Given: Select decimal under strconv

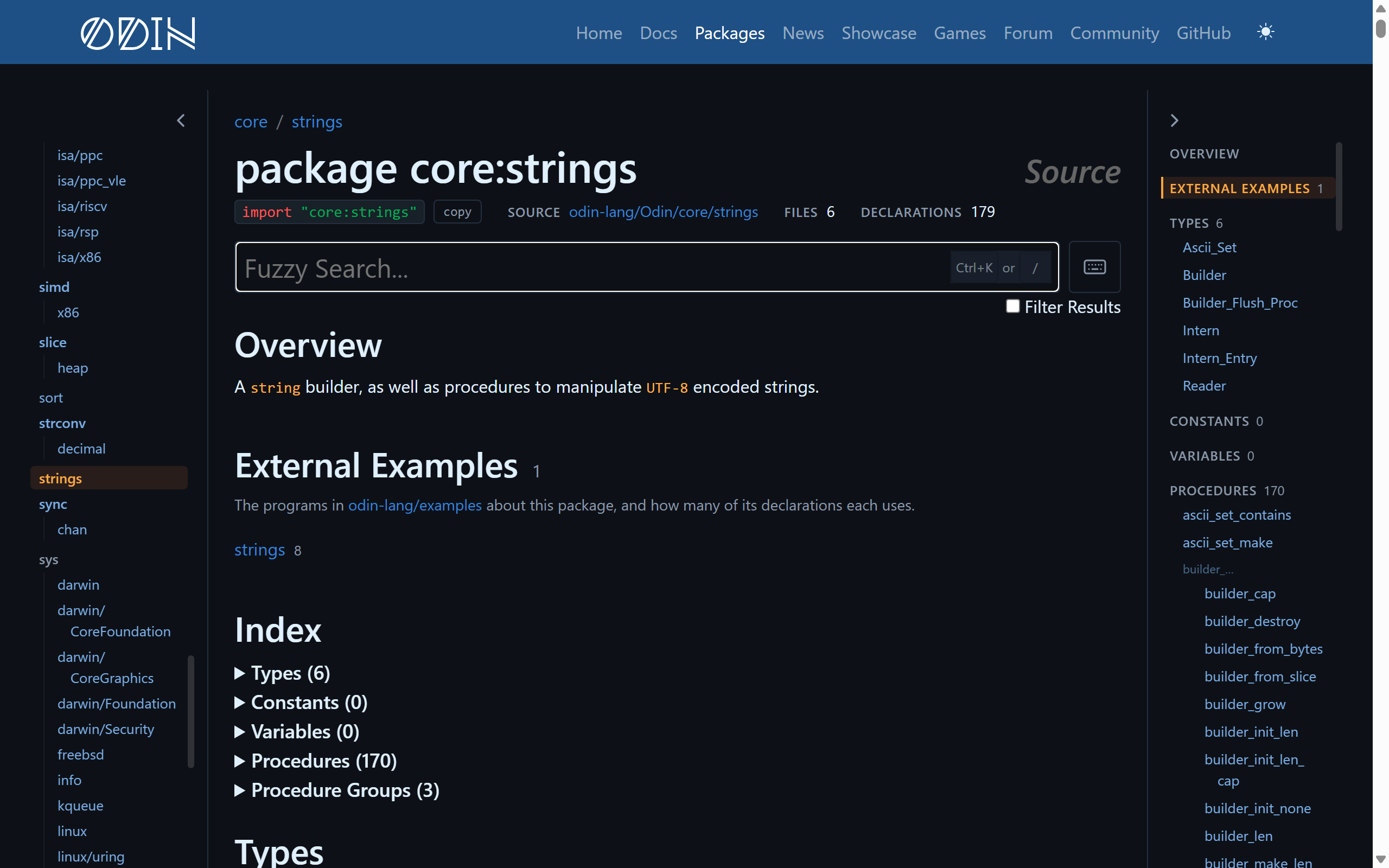Looking at the screenshot, I should (x=81, y=448).
